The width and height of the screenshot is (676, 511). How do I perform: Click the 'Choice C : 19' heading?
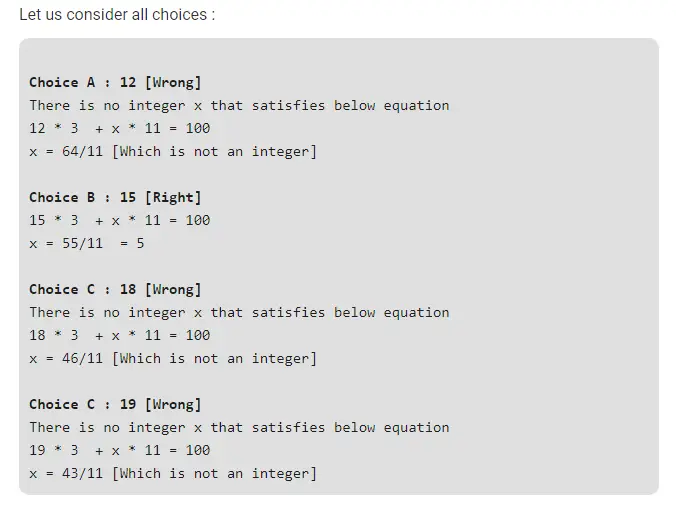83,404
